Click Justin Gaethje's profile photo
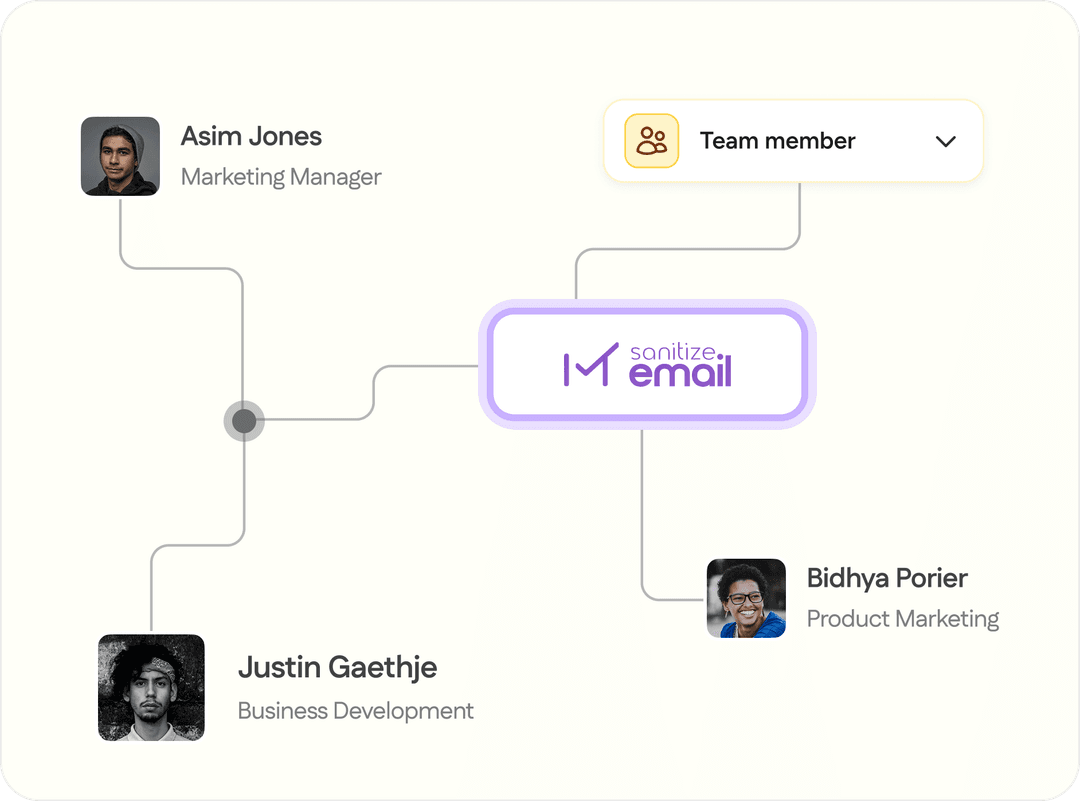 (151, 687)
